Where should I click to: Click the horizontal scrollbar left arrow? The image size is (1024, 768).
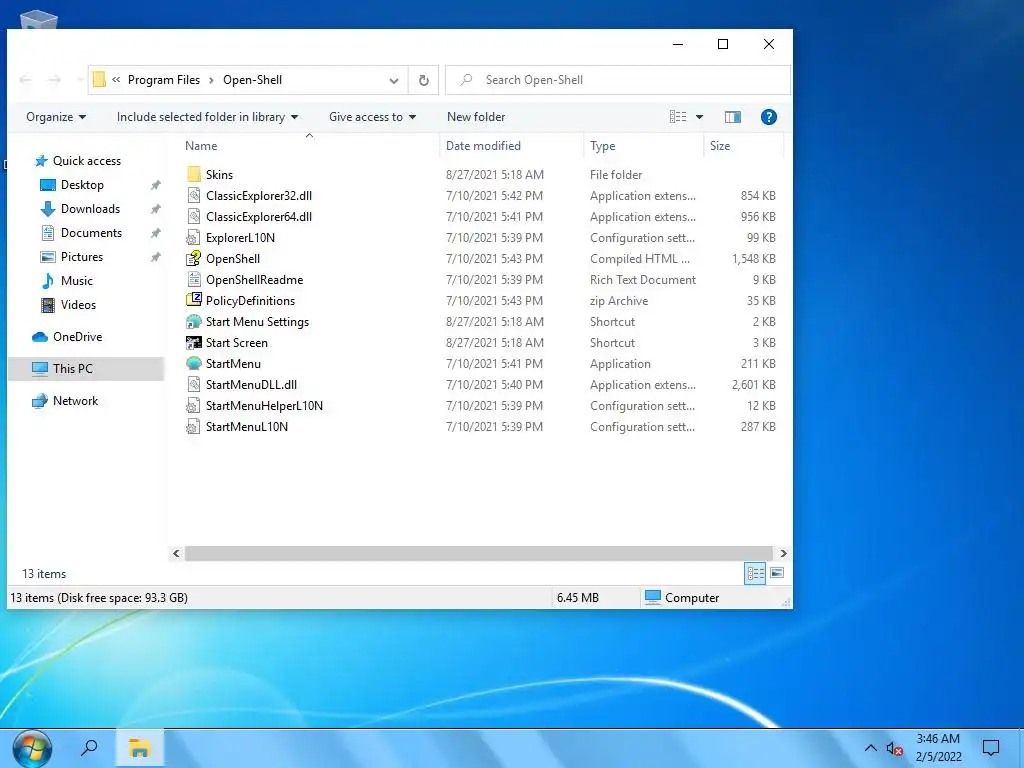[x=176, y=553]
